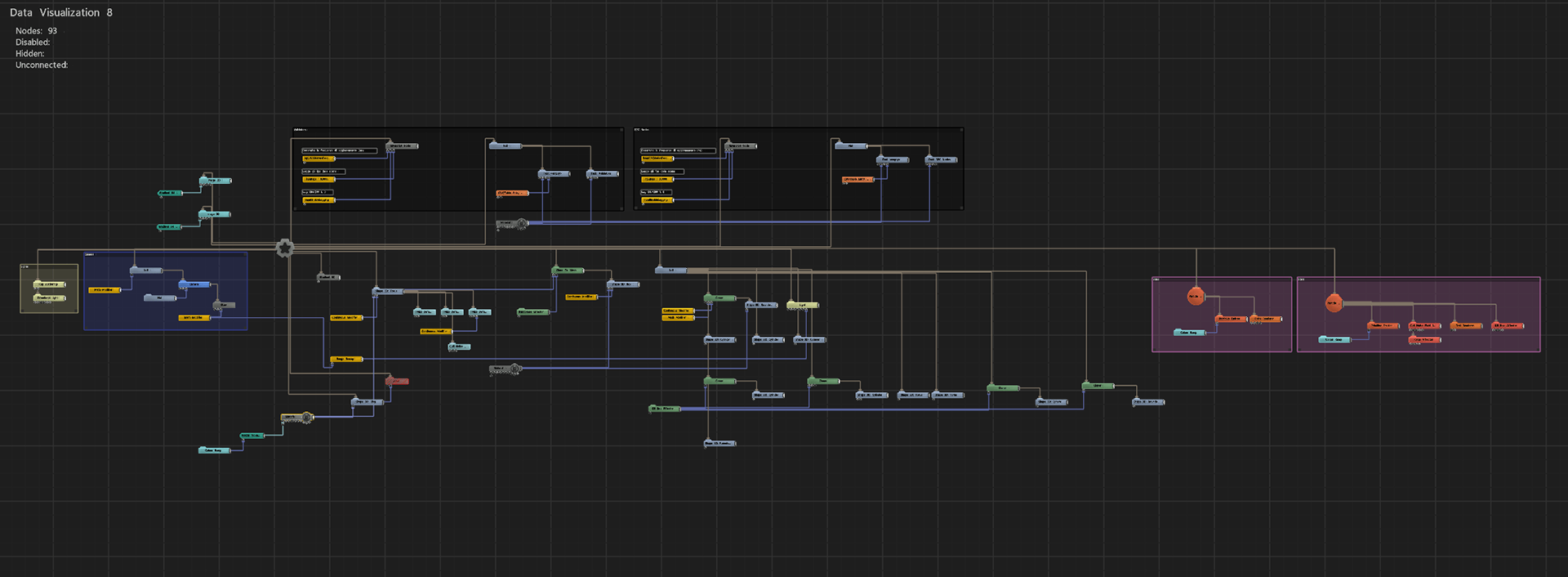Click the blue group frame header

tap(165, 254)
